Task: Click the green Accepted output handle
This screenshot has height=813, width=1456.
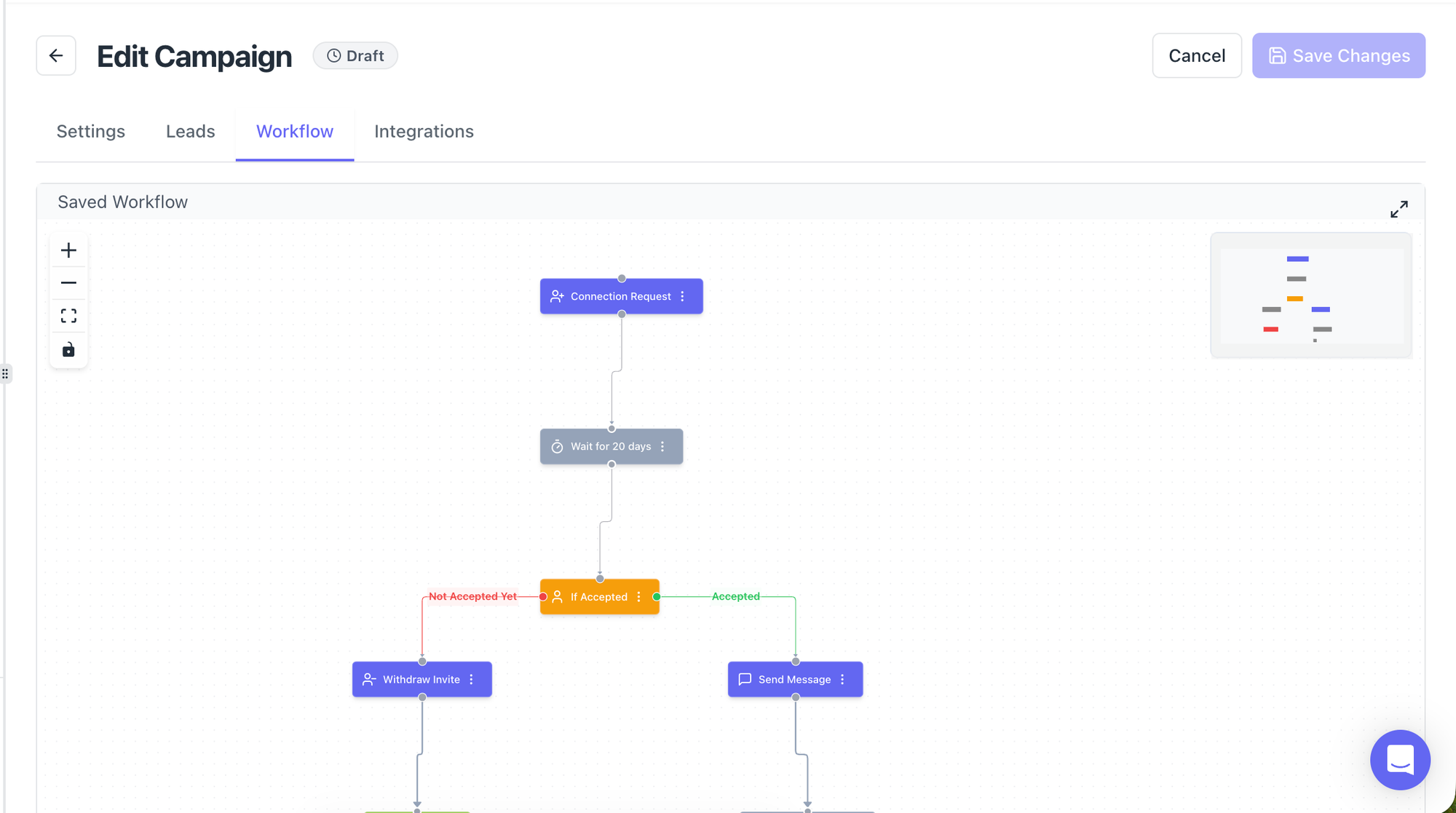Action: [657, 597]
